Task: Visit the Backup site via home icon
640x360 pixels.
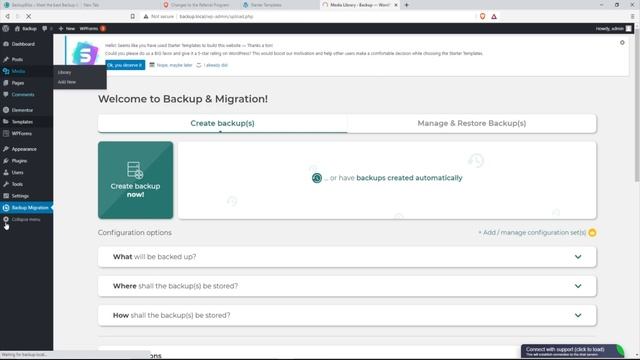Action: click(x=26, y=29)
